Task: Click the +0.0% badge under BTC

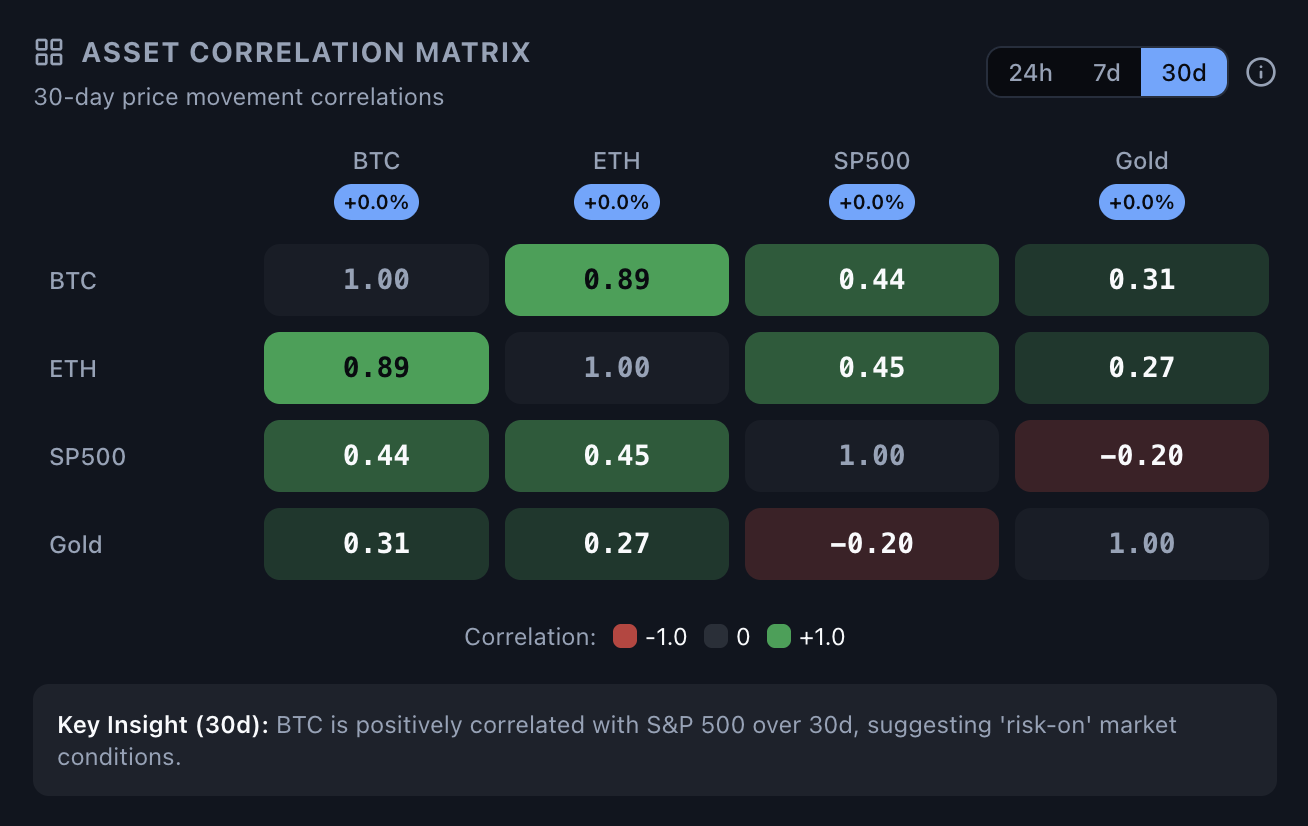Action: (x=376, y=202)
